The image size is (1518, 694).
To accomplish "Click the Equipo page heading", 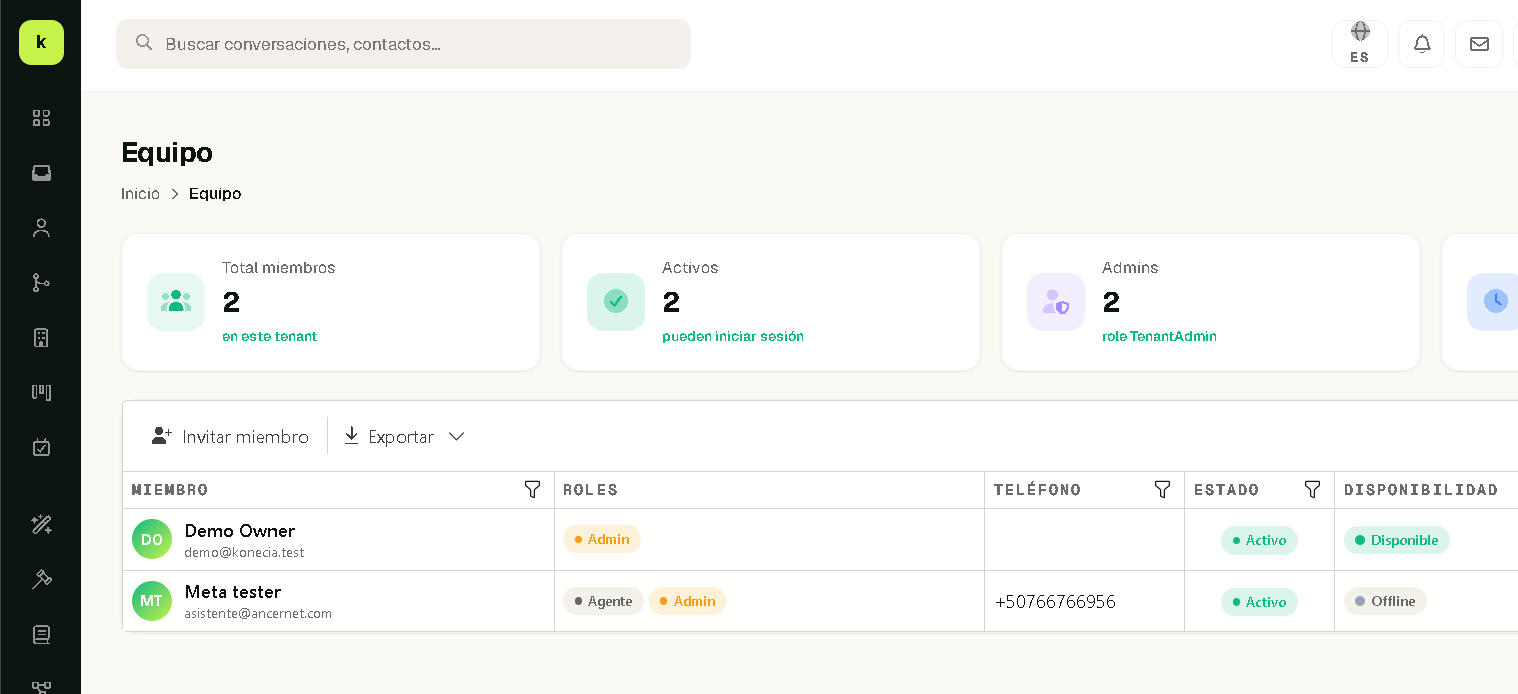I will tap(167, 152).
